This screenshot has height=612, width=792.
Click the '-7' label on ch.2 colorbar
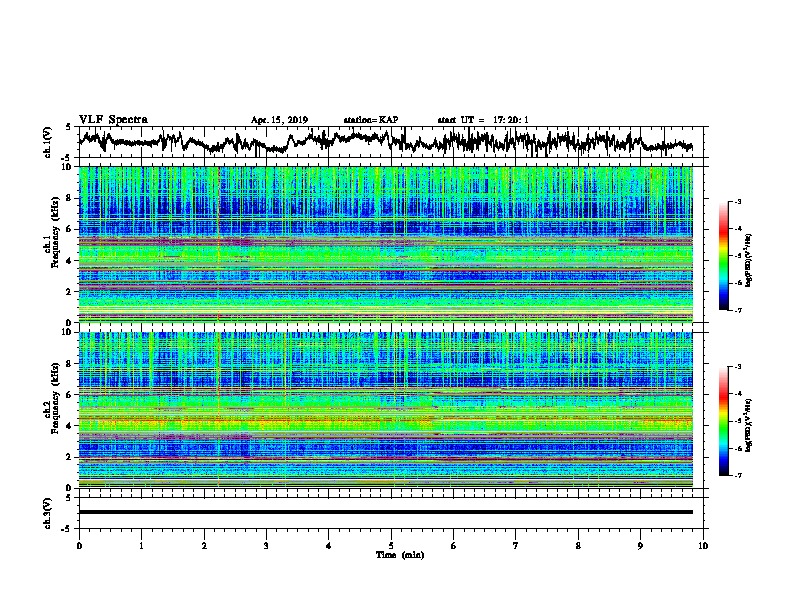tap(737, 475)
